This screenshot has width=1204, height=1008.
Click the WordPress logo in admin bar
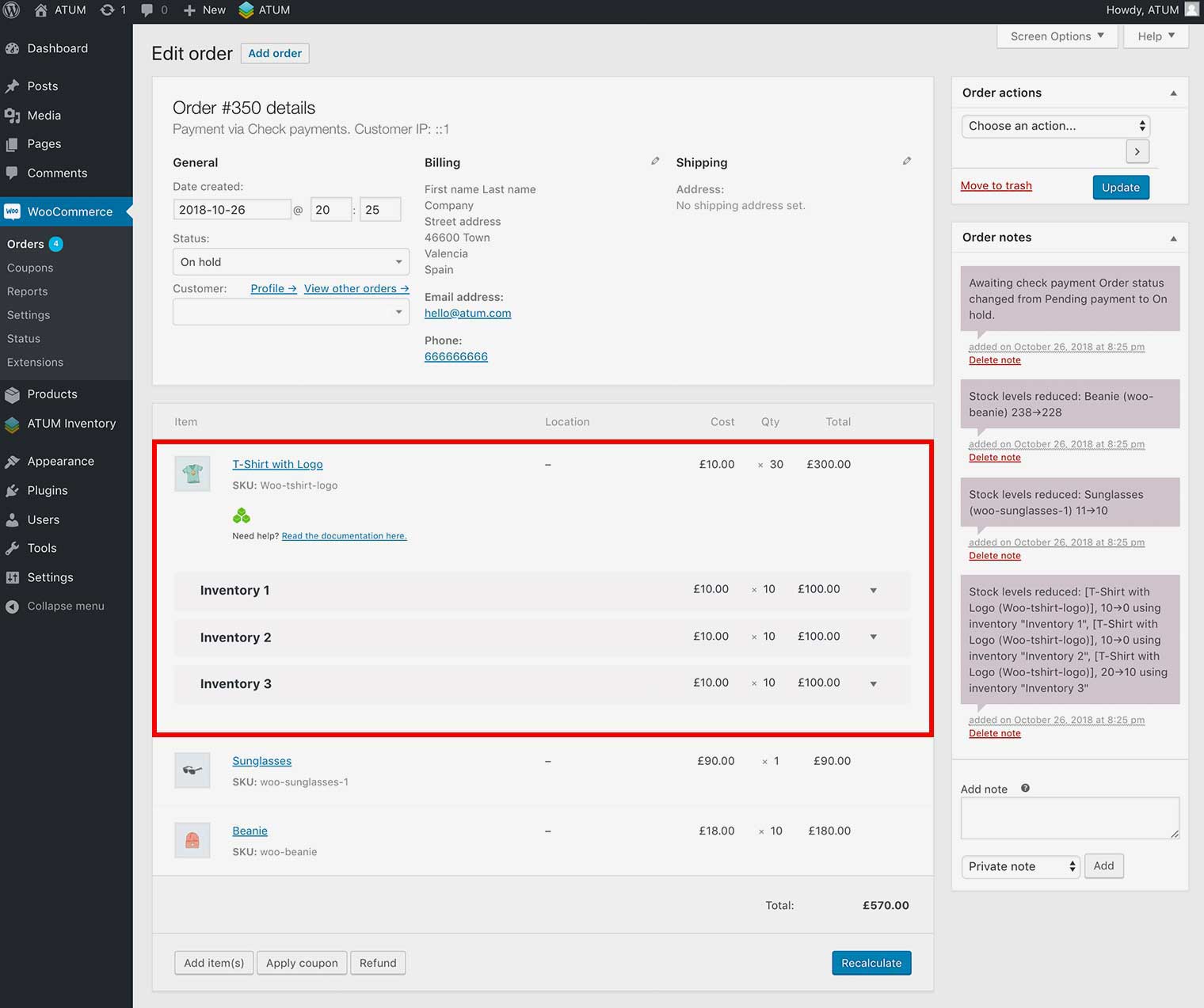tap(12, 10)
